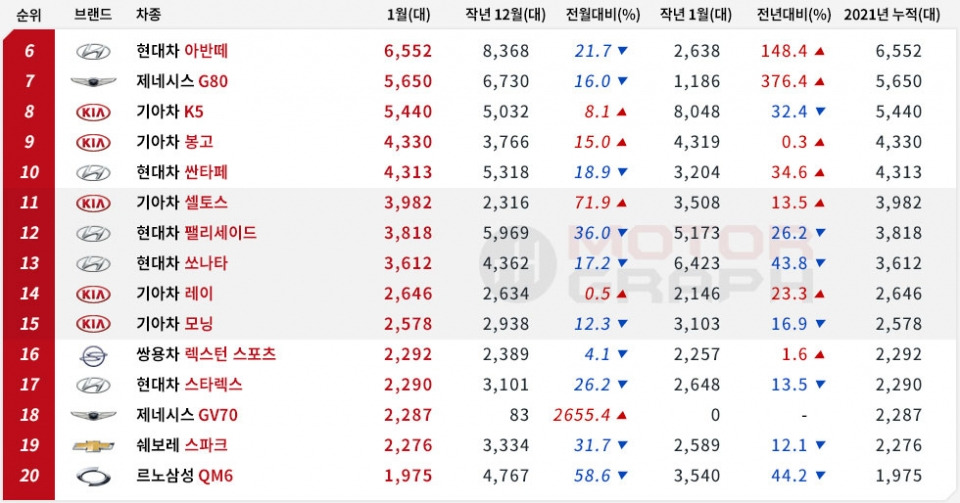This screenshot has height=503, width=960.
Task: Select the 1월(대) column header
Action: [x=408, y=15]
